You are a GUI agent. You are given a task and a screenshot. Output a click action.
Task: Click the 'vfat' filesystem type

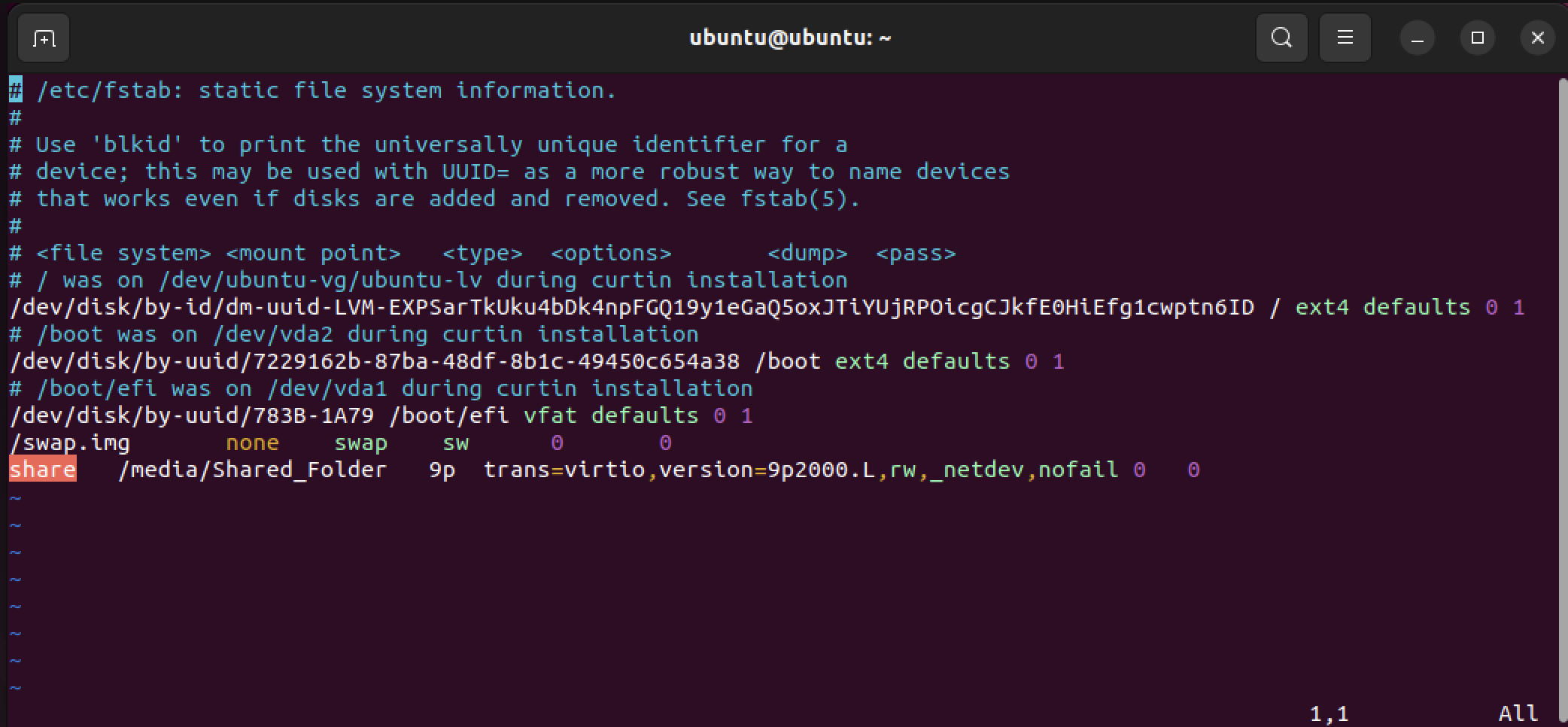tap(550, 415)
